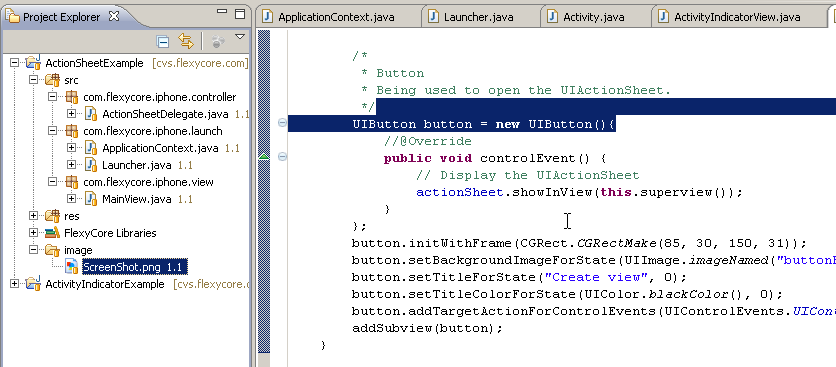
Task: Expand ActivityIndicatorExample project
Action: [x=14, y=284]
